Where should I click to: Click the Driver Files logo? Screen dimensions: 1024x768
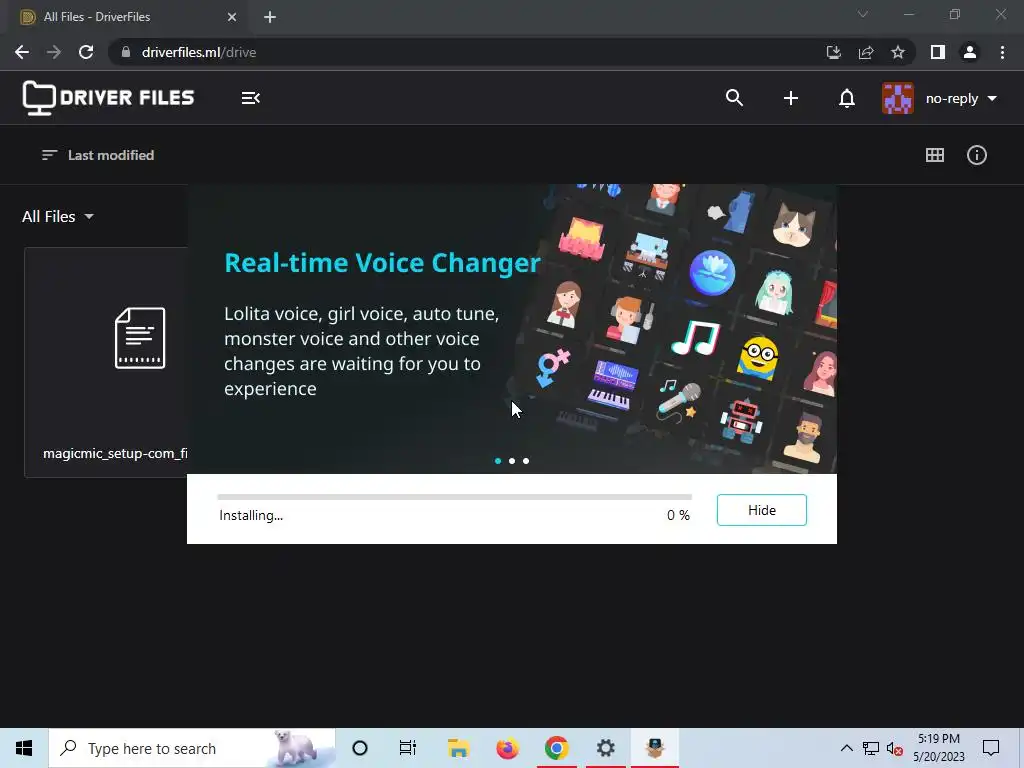coord(108,98)
